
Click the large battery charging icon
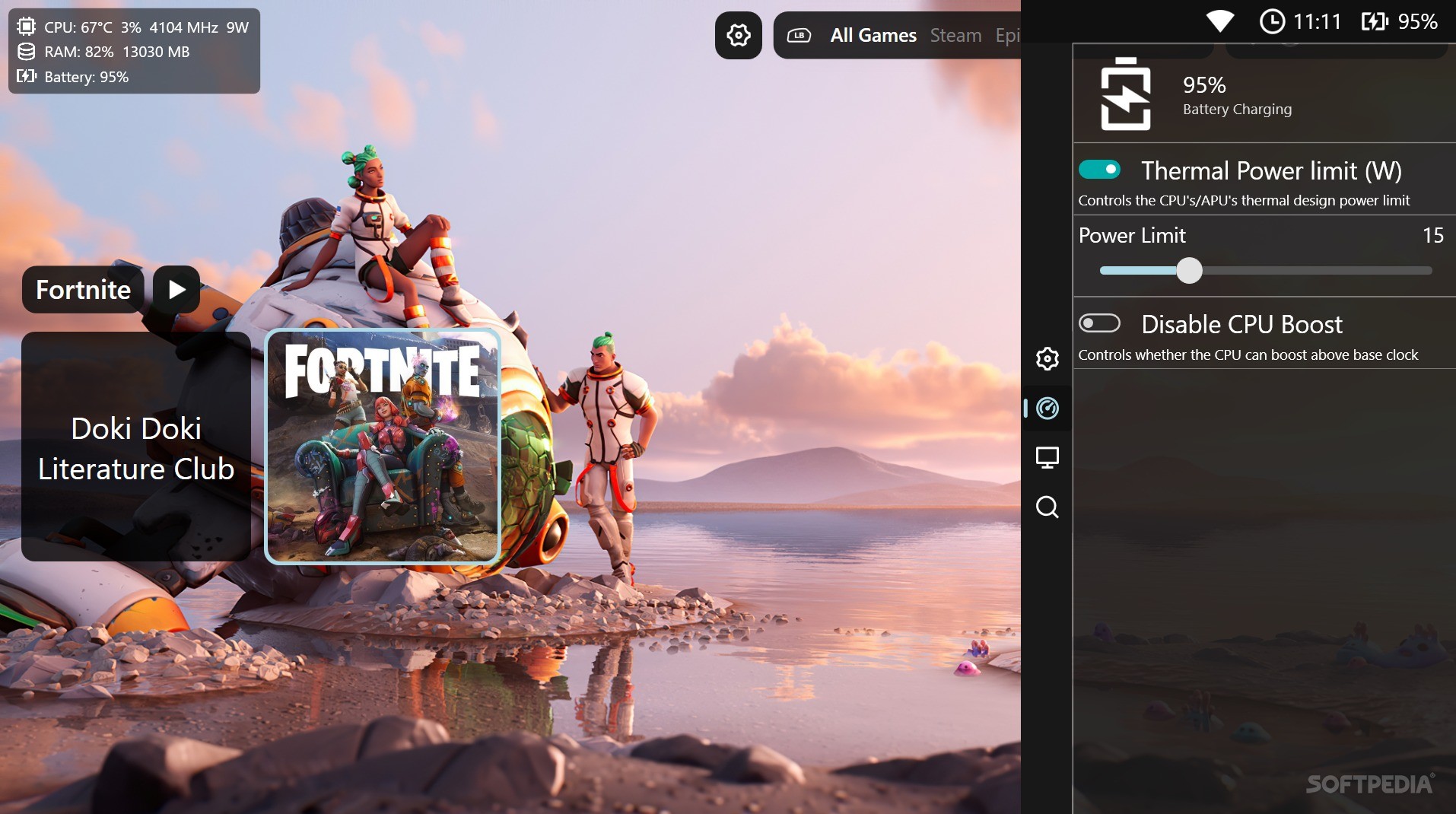1126,94
